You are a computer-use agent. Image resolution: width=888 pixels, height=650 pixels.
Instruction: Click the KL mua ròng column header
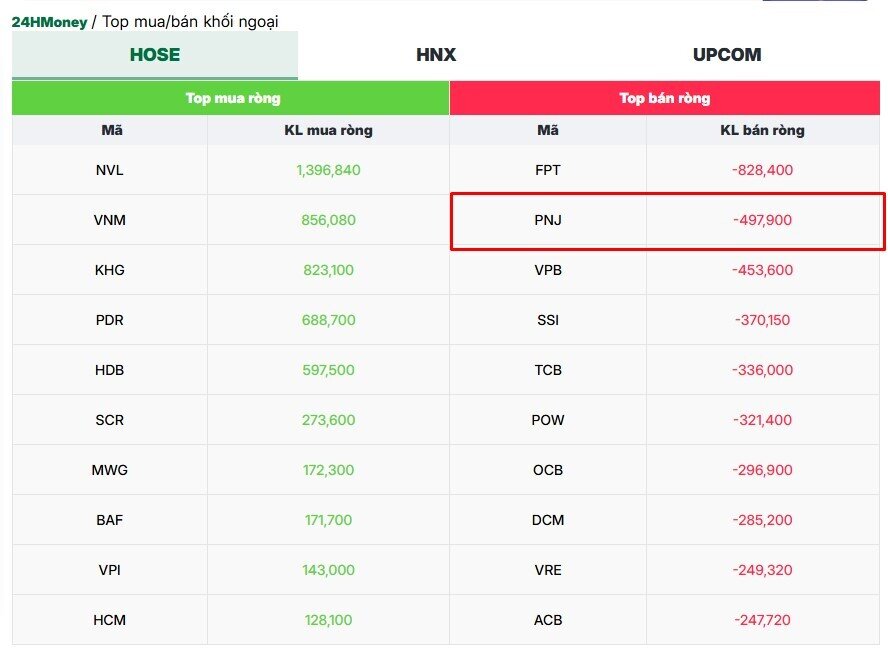point(328,130)
